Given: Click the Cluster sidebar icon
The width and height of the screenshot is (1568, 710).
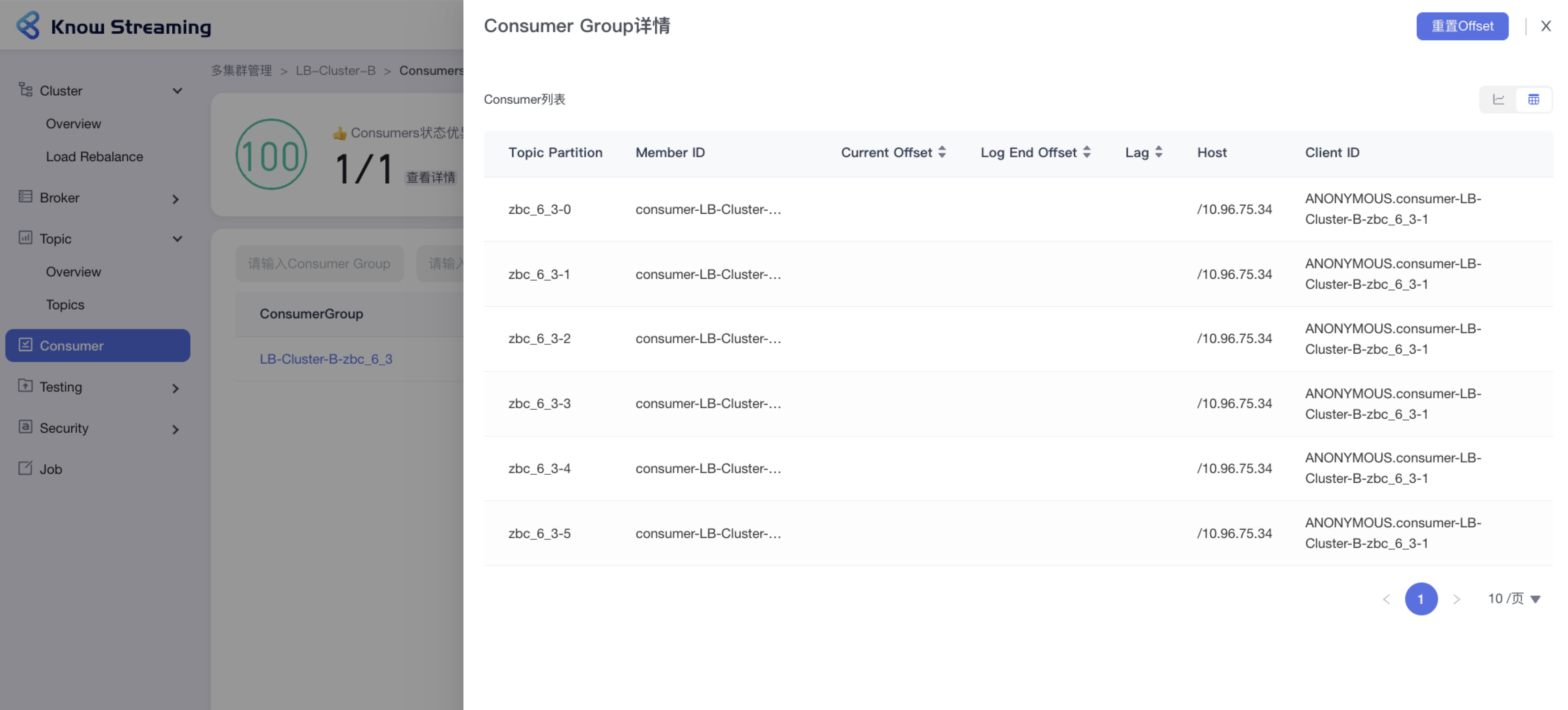Looking at the screenshot, I should tap(25, 90).
